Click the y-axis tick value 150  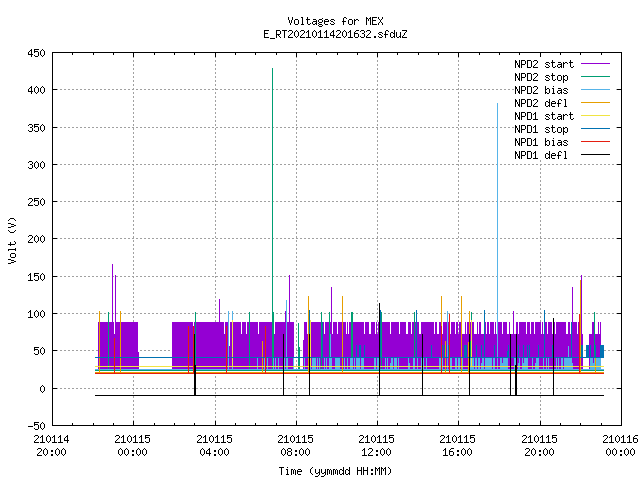point(36,277)
